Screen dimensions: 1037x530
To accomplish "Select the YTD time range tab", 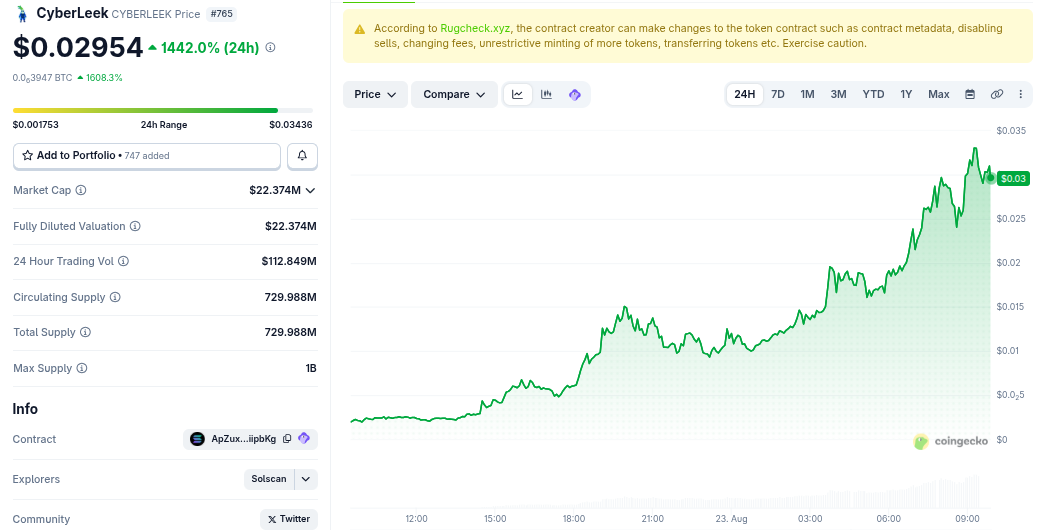I will click(x=873, y=95).
